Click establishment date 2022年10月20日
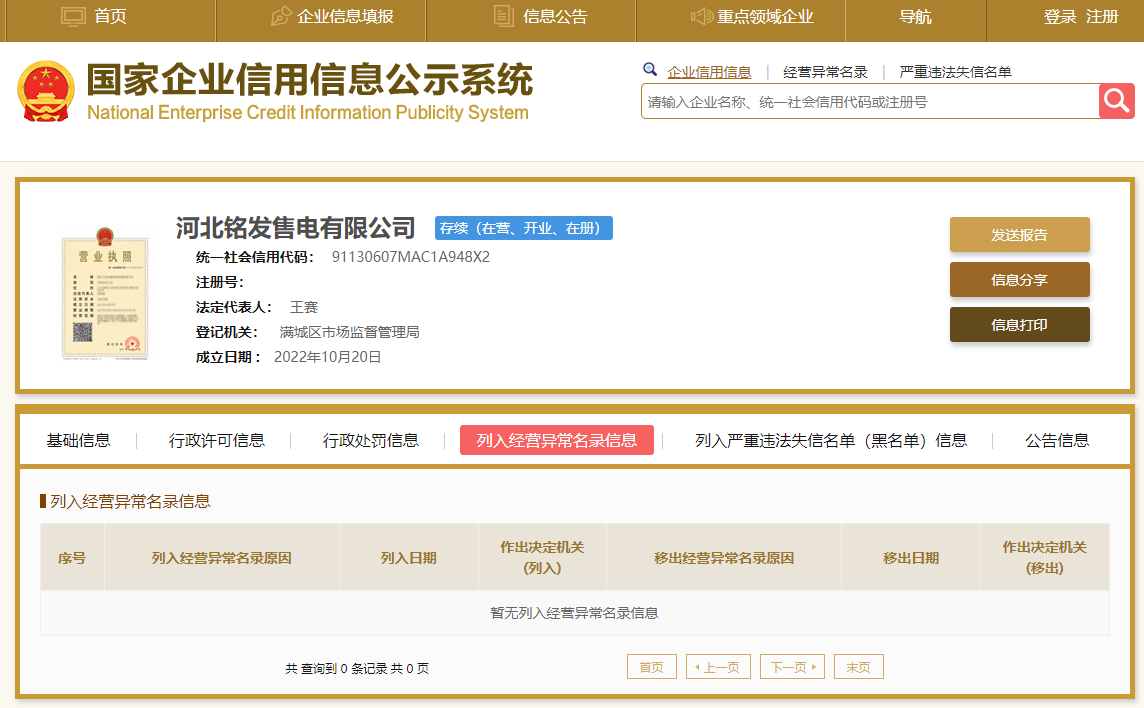Image resolution: width=1144 pixels, height=708 pixels. pyautogui.click(x=328, y=357)
